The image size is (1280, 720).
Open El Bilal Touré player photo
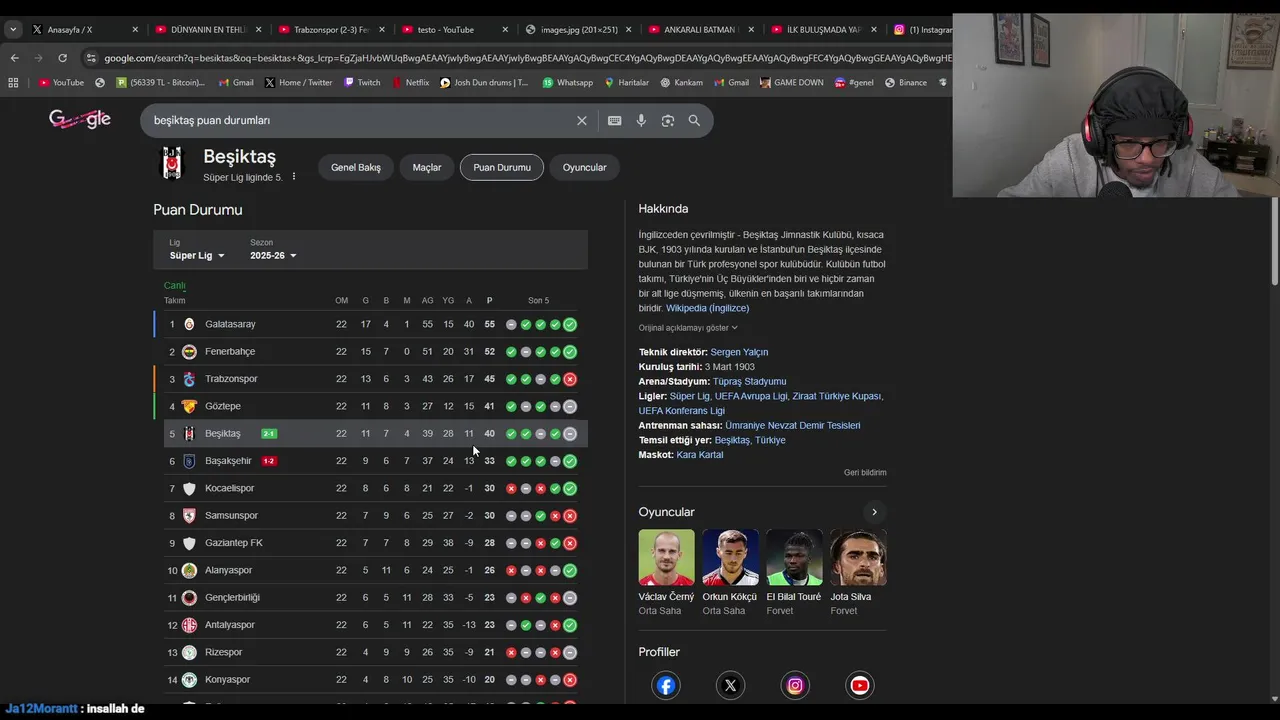(794, 557)
